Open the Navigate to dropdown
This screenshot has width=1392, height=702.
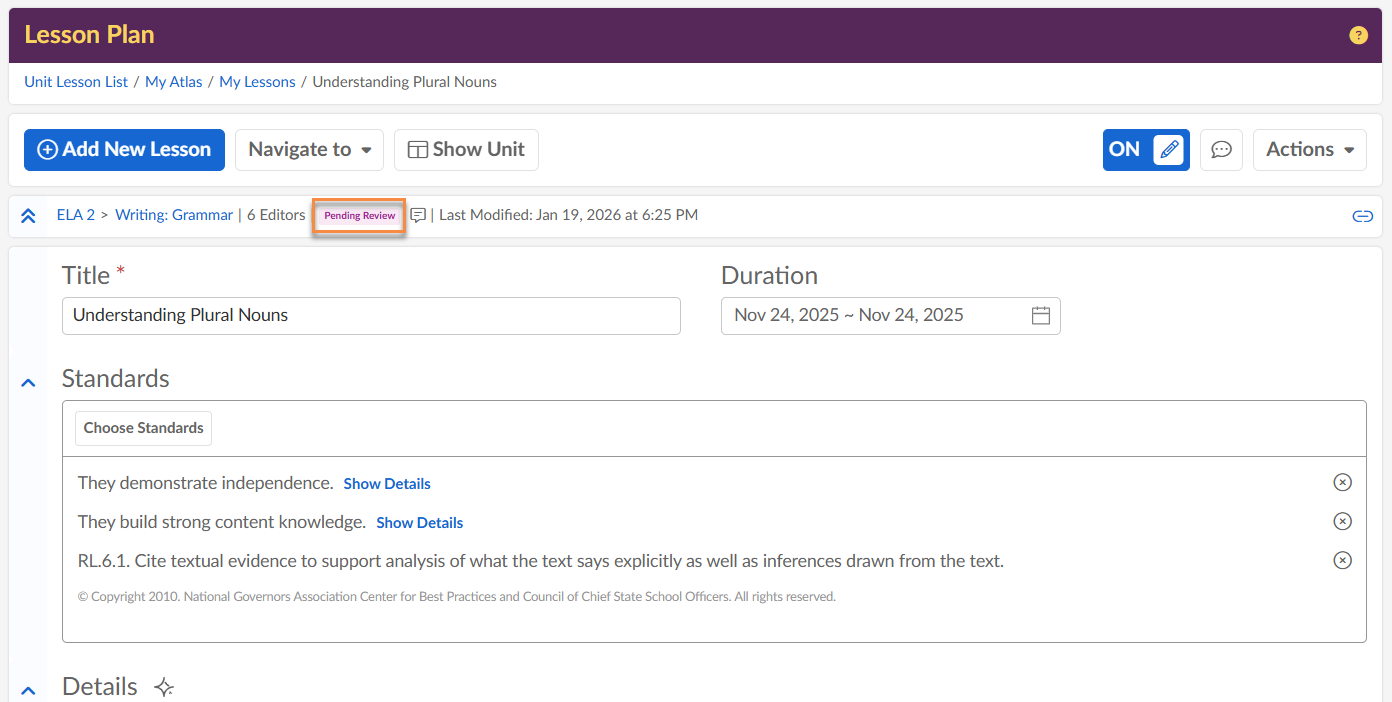pyautogui.click(x=309, y=150)
